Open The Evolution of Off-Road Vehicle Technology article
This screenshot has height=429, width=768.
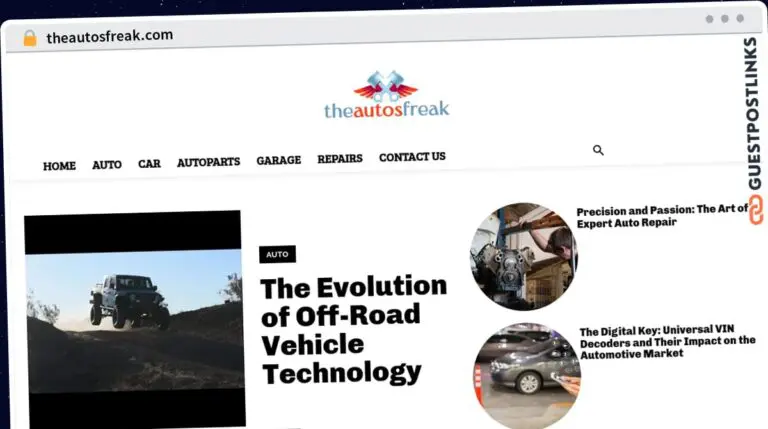coord(354,330)
